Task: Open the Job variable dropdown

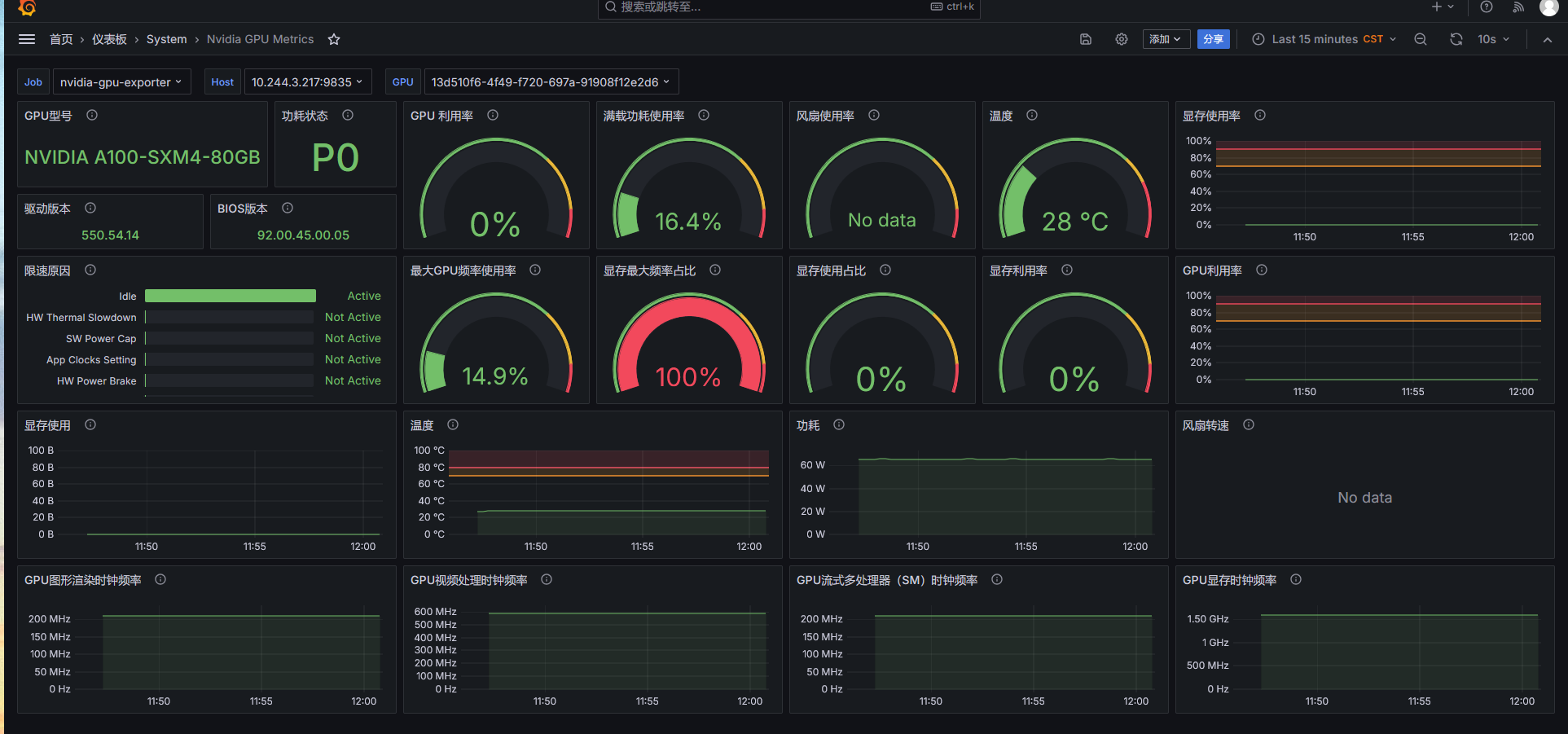Action: point(121,81)
